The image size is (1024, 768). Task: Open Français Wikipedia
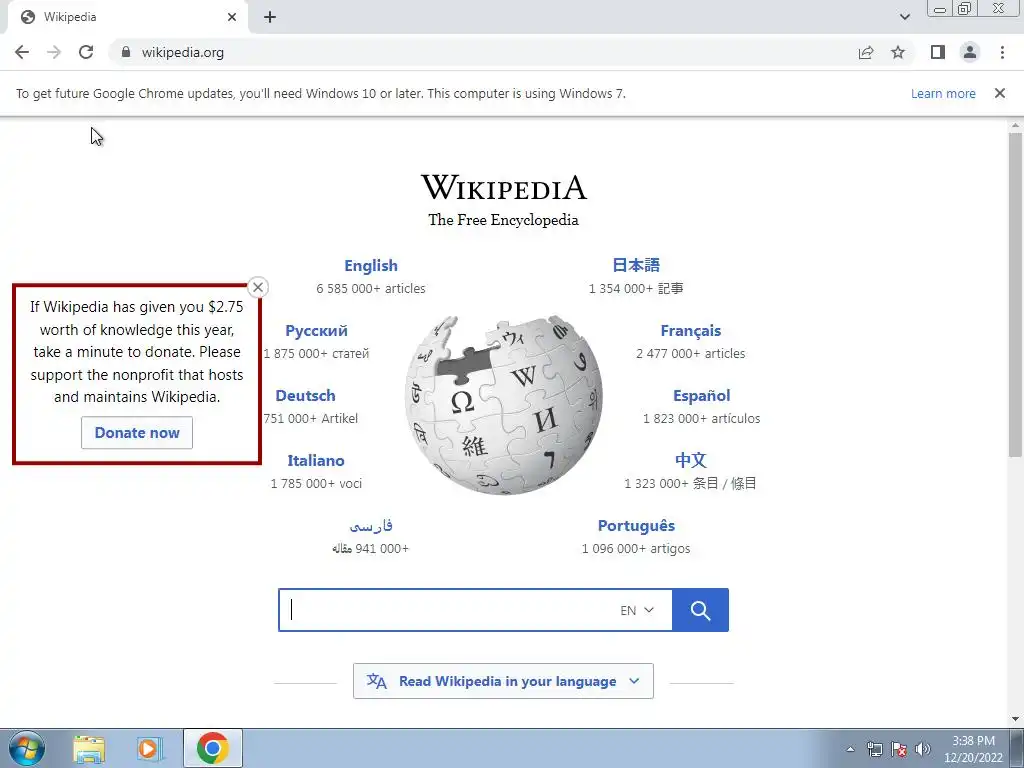(x=691, y=331)
